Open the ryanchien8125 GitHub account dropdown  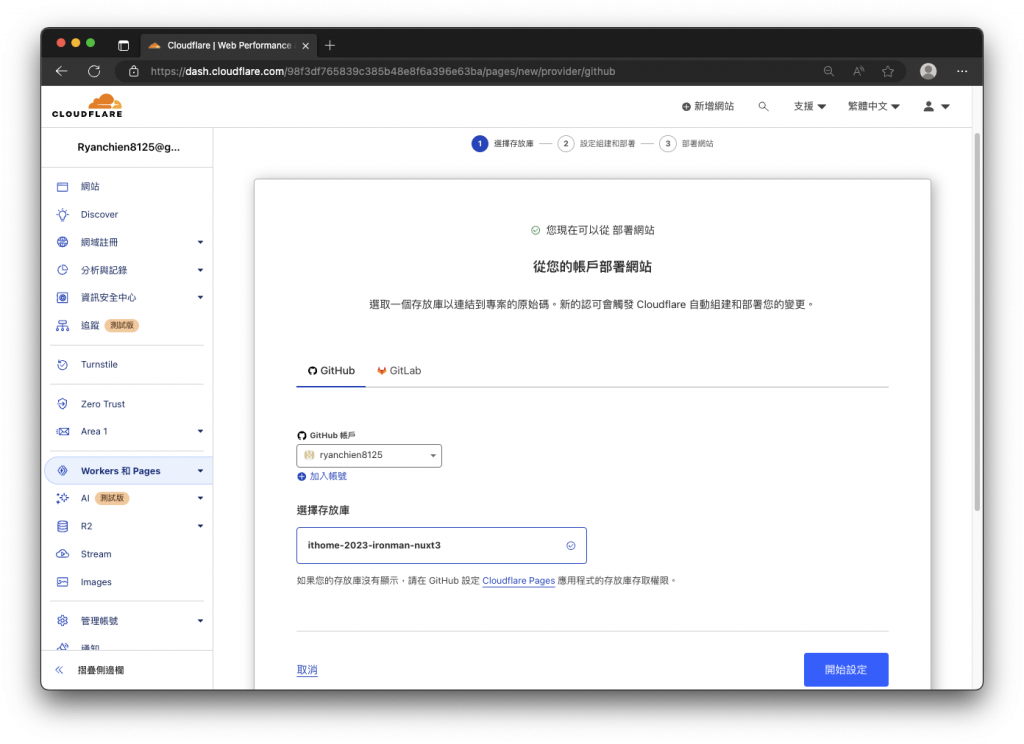click(x=369, y=455)
